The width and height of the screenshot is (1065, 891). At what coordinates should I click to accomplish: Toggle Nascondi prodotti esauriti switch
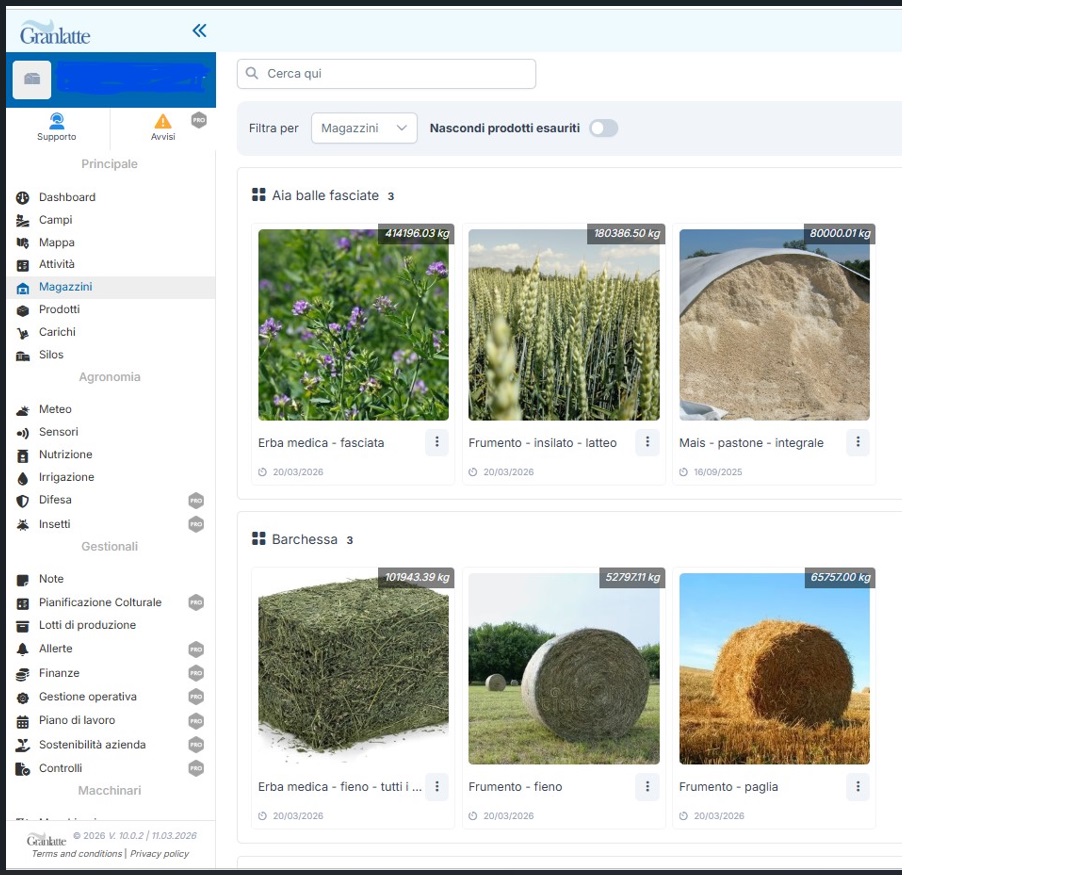[x=603, y=128]
